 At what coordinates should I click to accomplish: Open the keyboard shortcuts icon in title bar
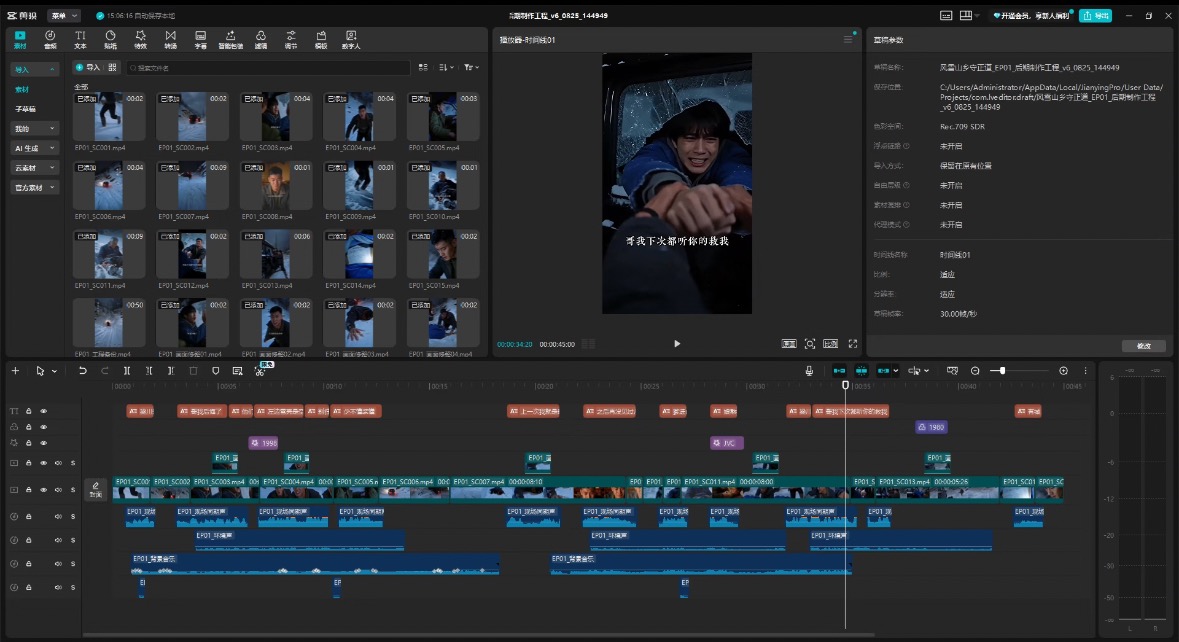(946, 15)
